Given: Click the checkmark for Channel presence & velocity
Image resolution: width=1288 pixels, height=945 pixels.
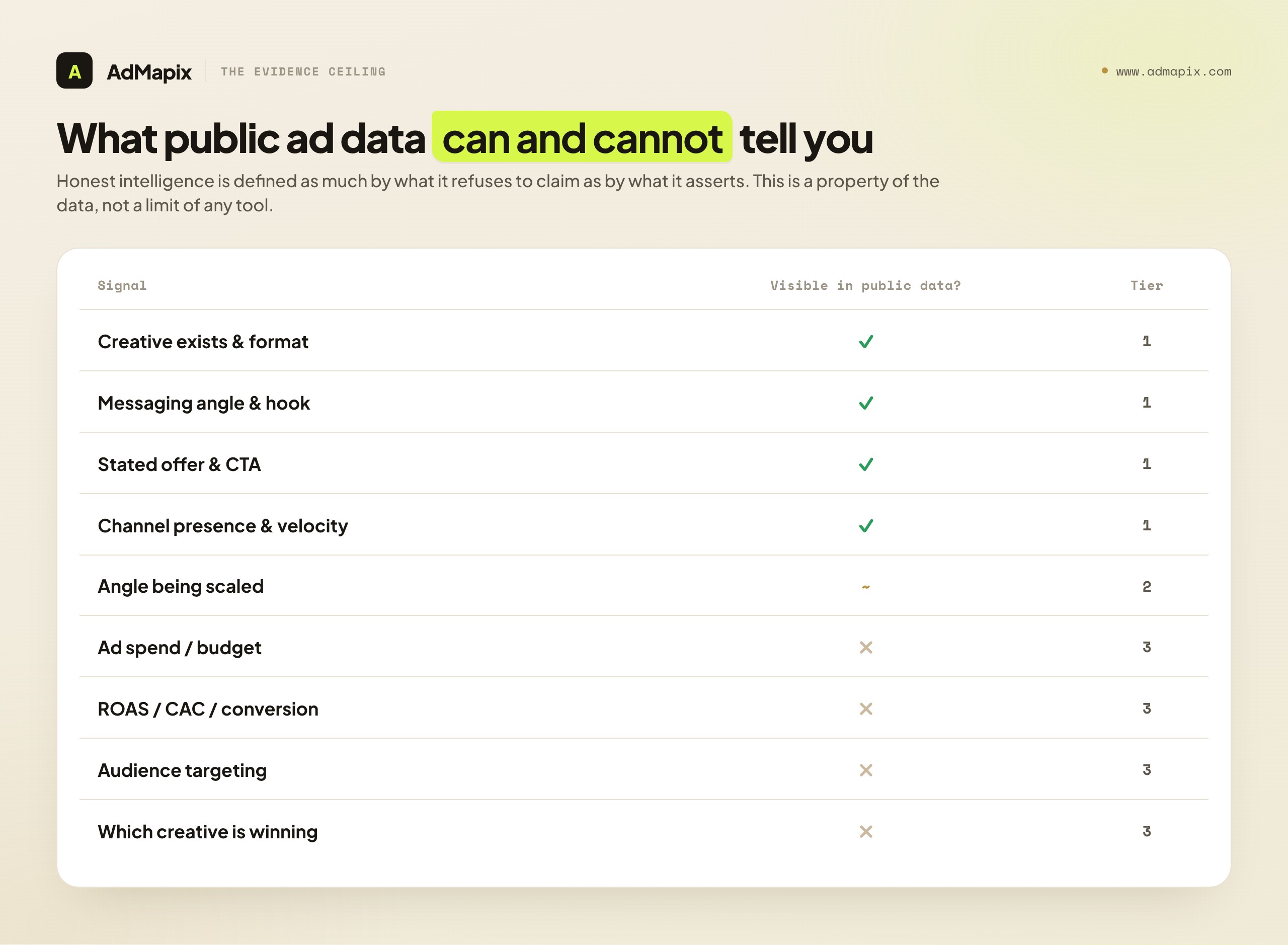Looking at the screenshot, I should [866, 525].
